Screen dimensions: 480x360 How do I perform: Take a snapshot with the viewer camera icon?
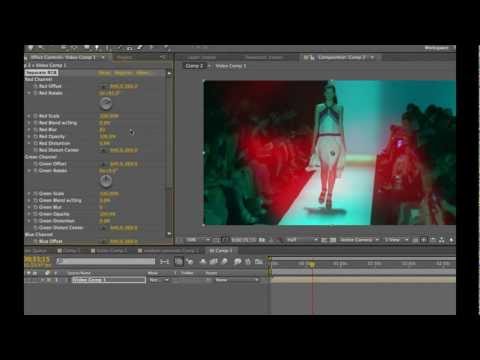262,240
